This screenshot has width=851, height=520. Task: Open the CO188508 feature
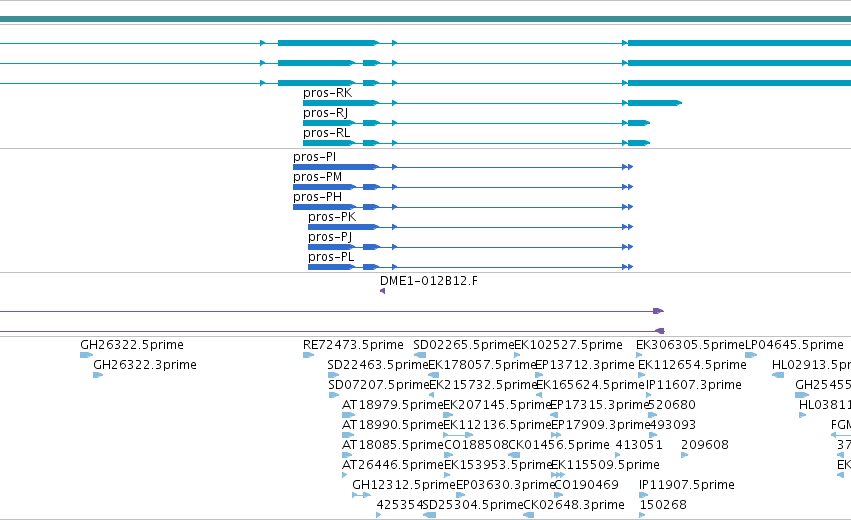[x=448, y=455]
